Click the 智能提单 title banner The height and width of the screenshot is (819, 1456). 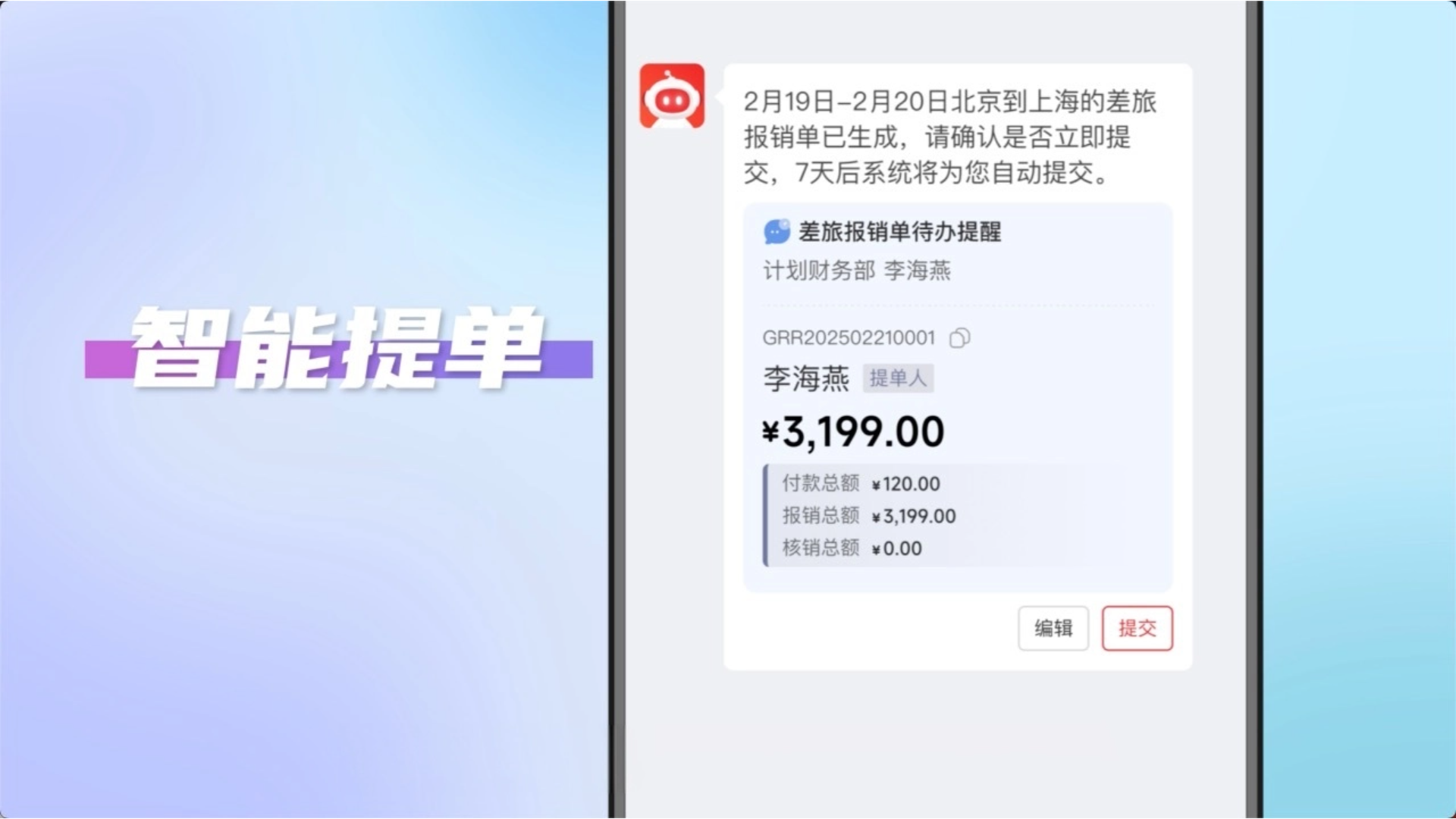coord(338,347)
